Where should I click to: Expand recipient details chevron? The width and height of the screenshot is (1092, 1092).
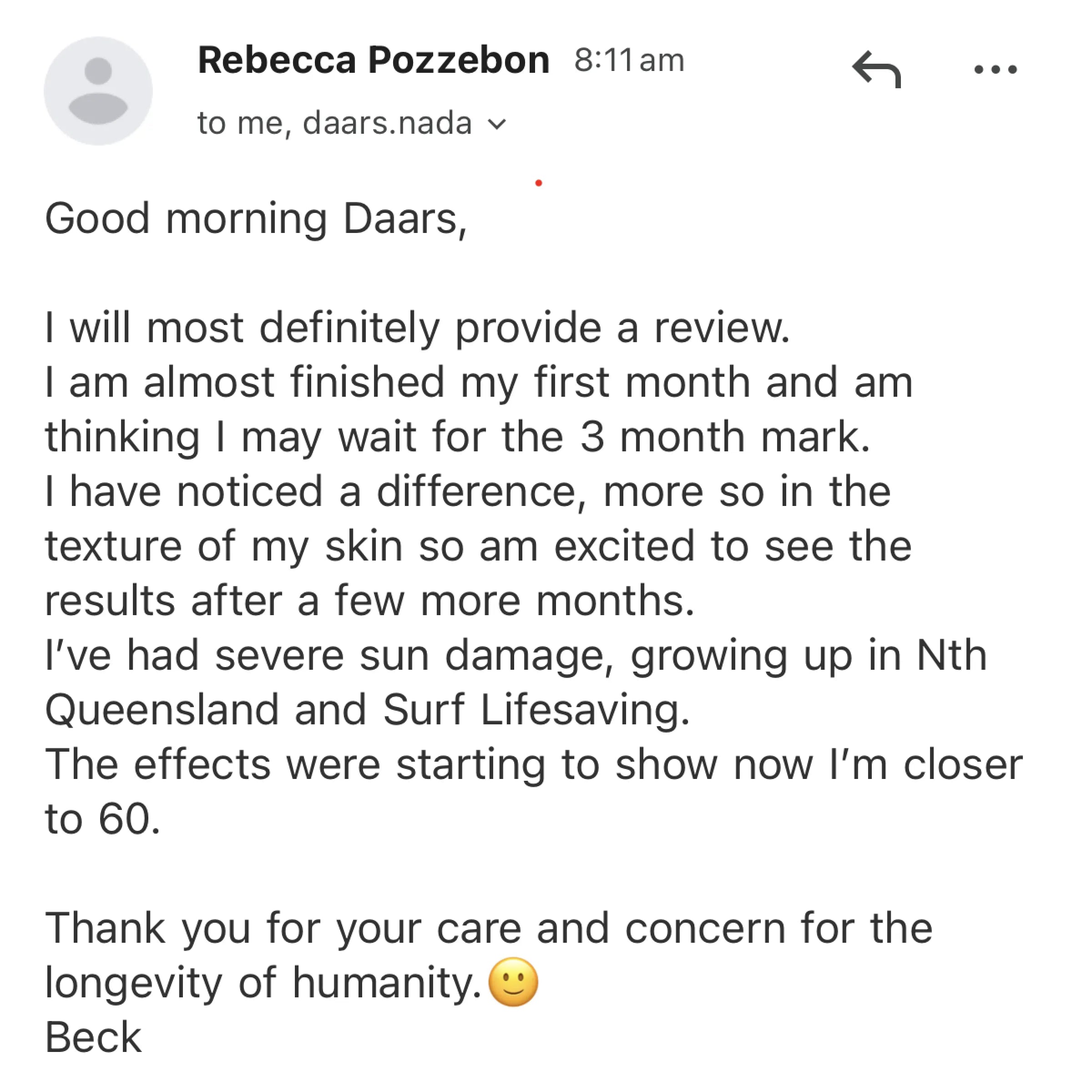496,124
